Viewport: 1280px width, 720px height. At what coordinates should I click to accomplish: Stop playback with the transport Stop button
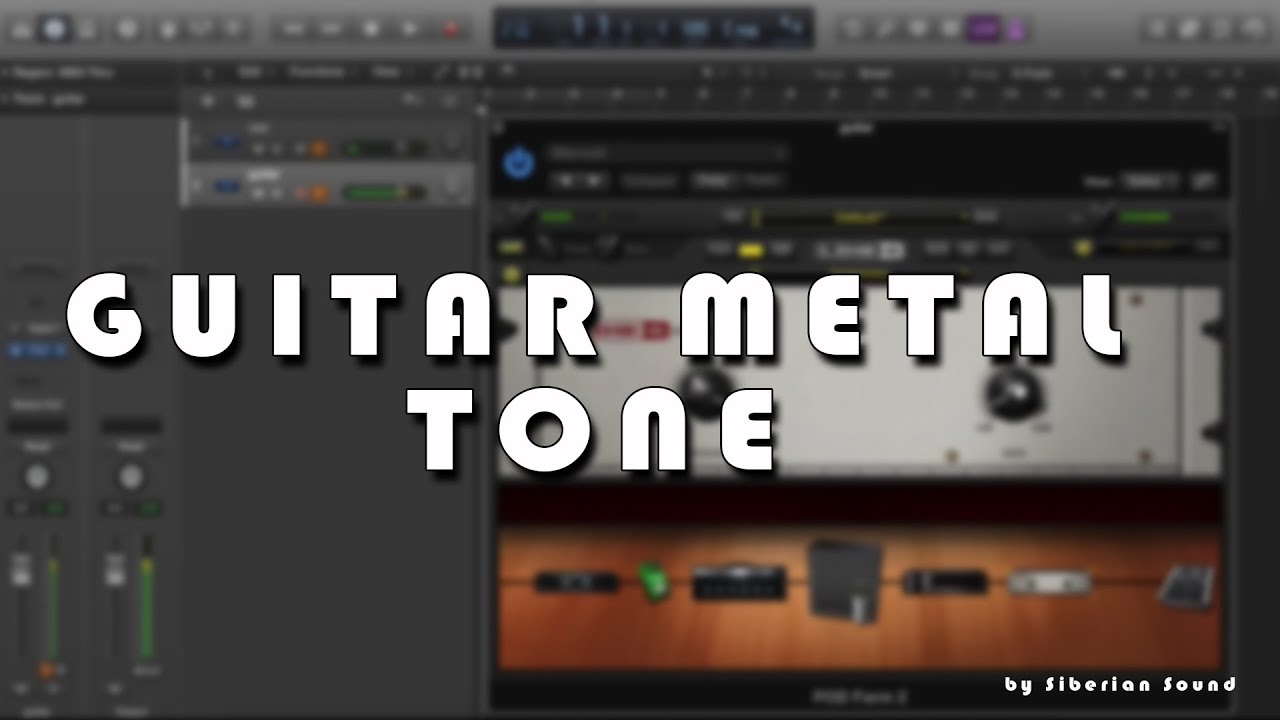371,29
